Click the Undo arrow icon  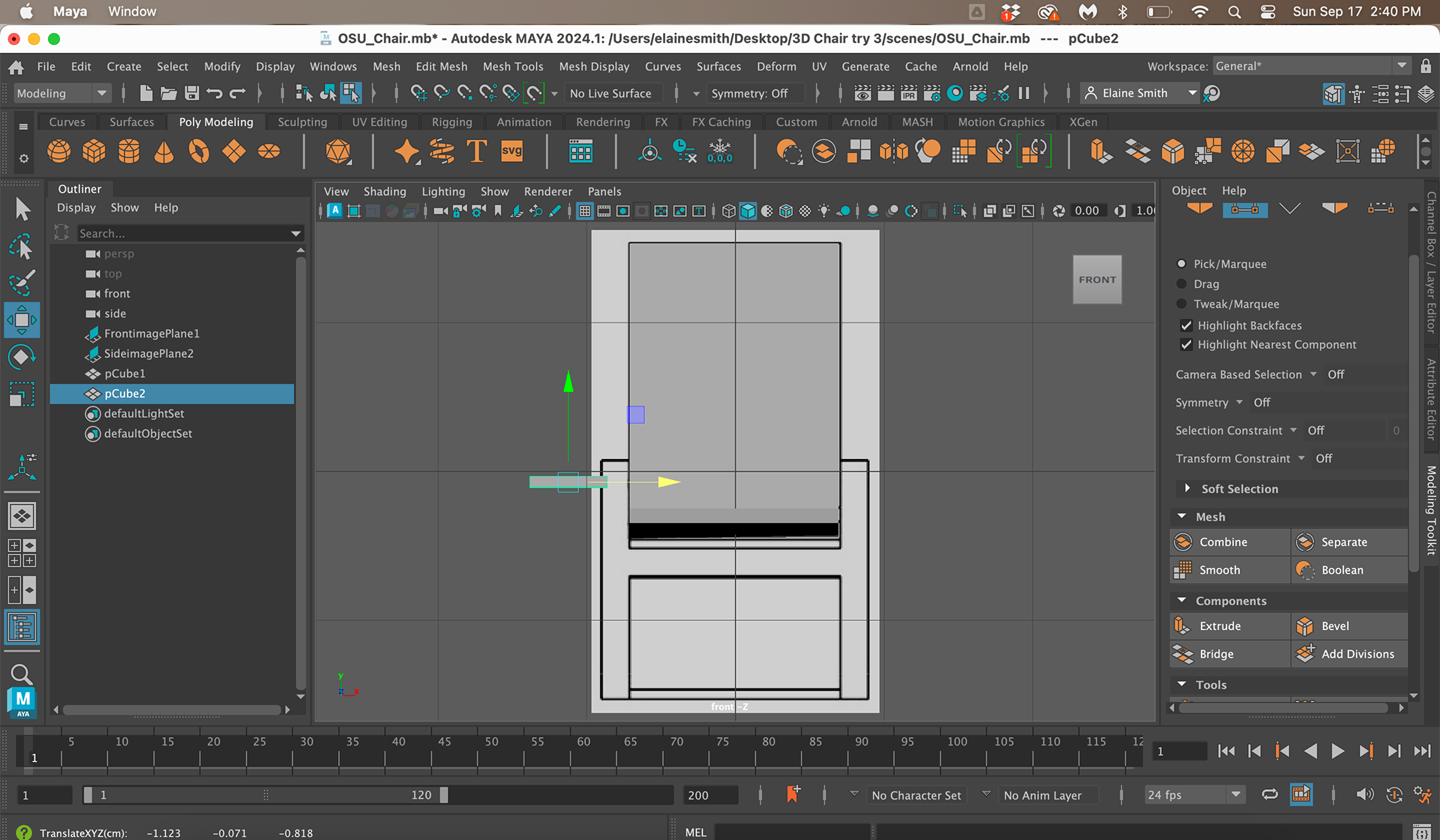pyautogui.click(x=214, y=93)
